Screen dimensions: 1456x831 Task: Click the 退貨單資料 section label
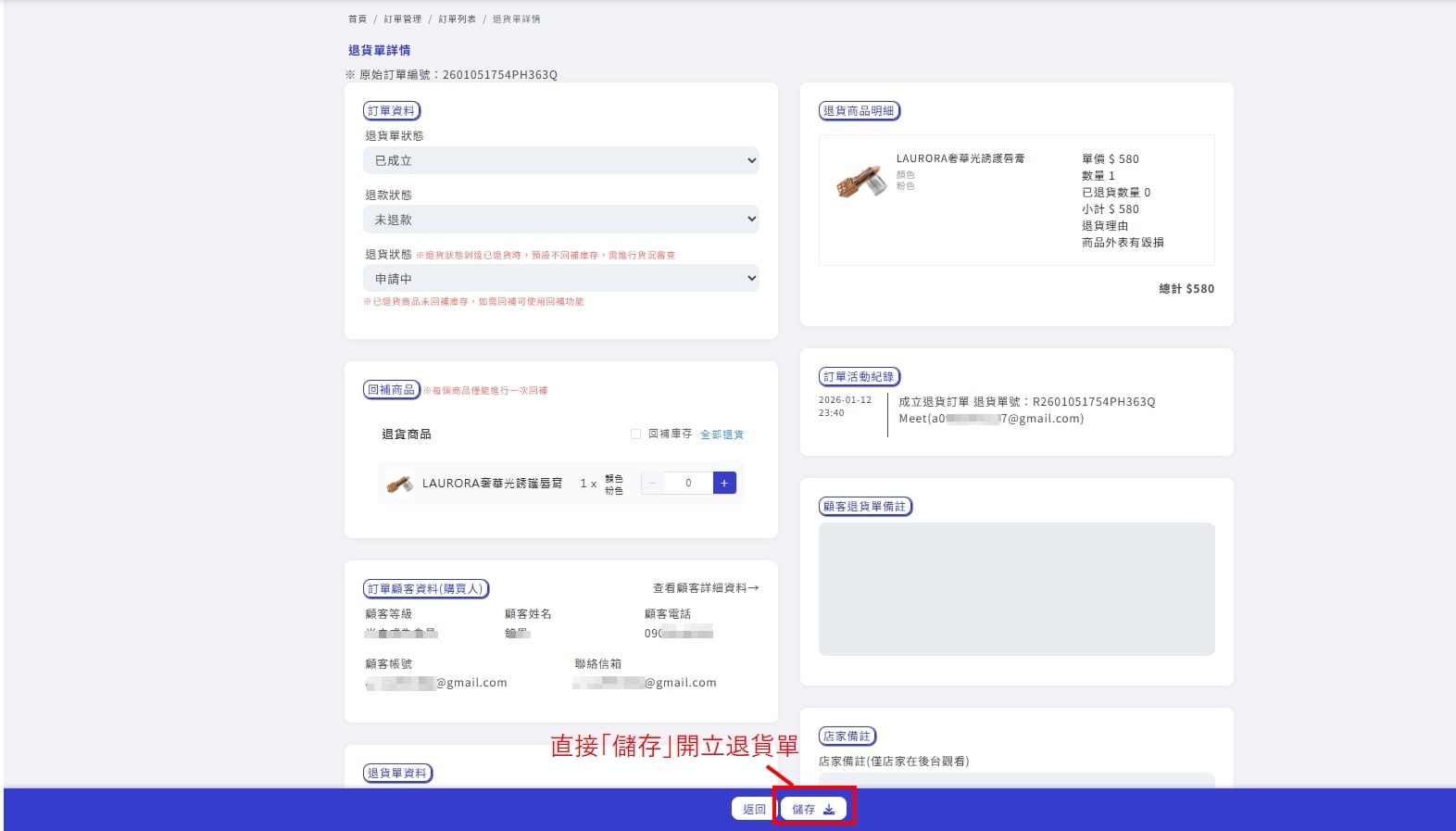coord(398,773)
